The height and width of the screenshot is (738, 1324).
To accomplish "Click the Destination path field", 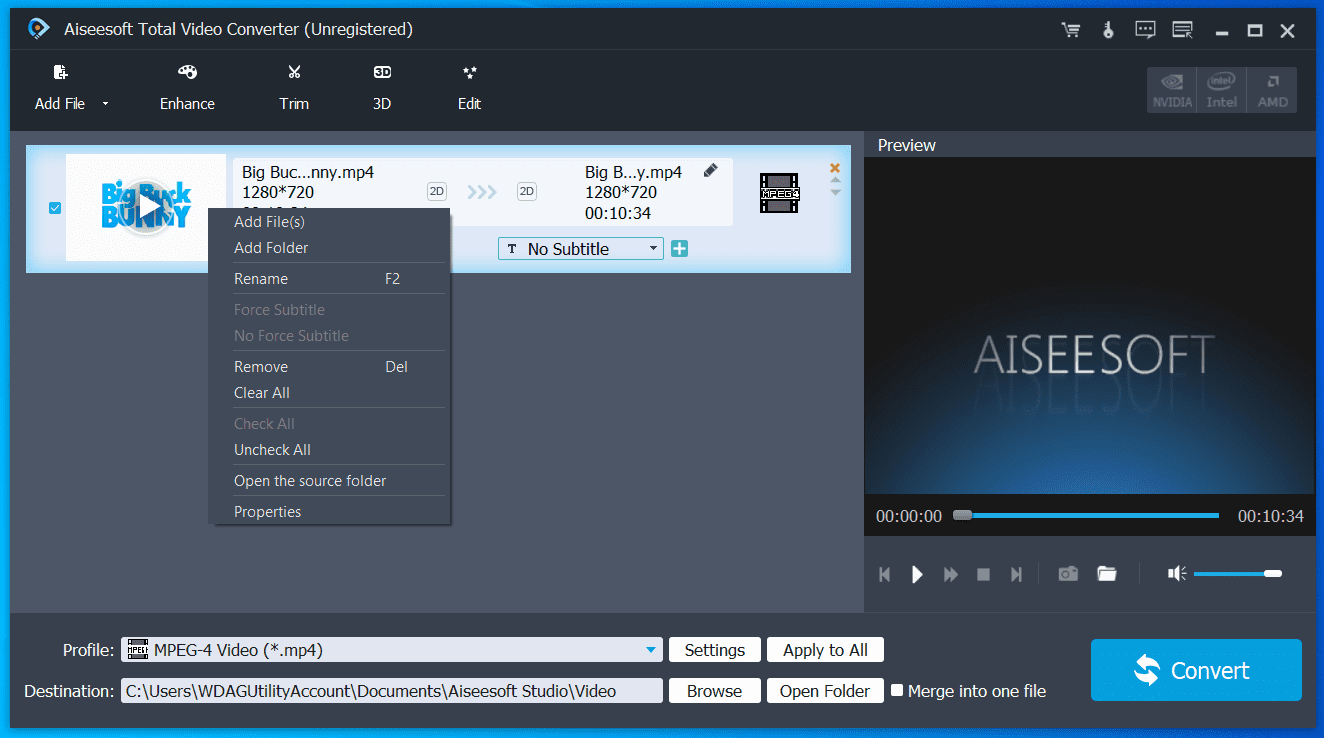I will point(392,691).
